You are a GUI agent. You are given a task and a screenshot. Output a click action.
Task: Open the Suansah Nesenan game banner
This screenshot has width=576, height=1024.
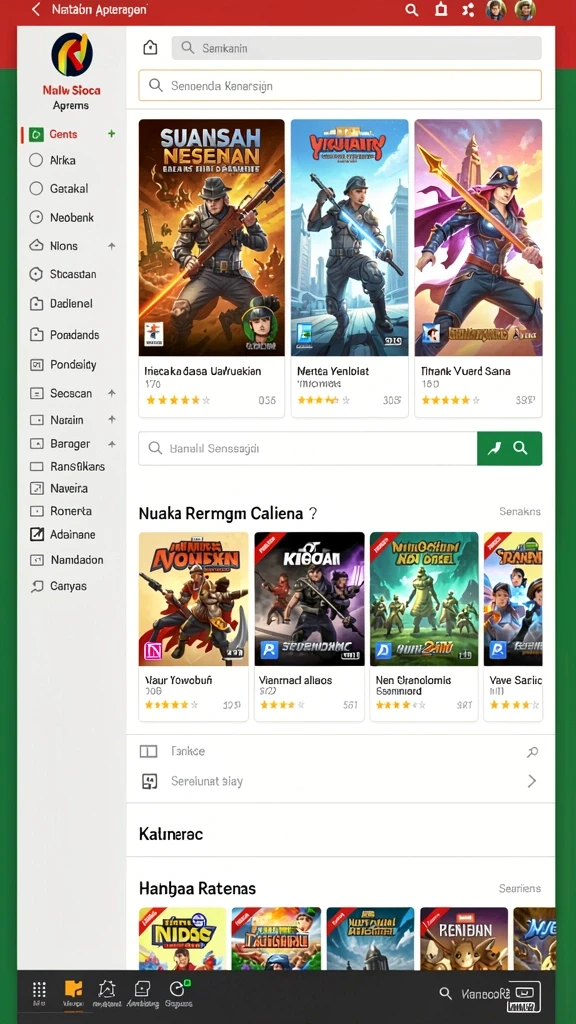(212, 238)
